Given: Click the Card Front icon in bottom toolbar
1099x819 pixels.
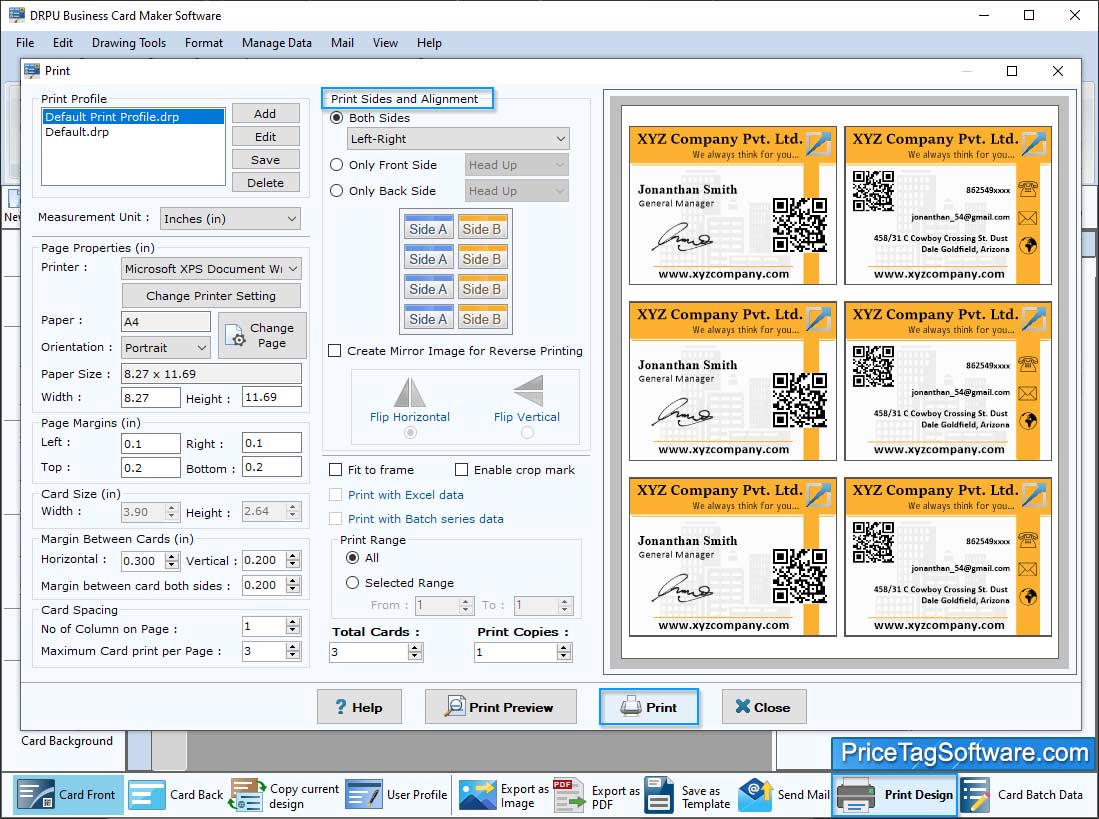Looking at the screenshot, I should (x=36, y=794).
